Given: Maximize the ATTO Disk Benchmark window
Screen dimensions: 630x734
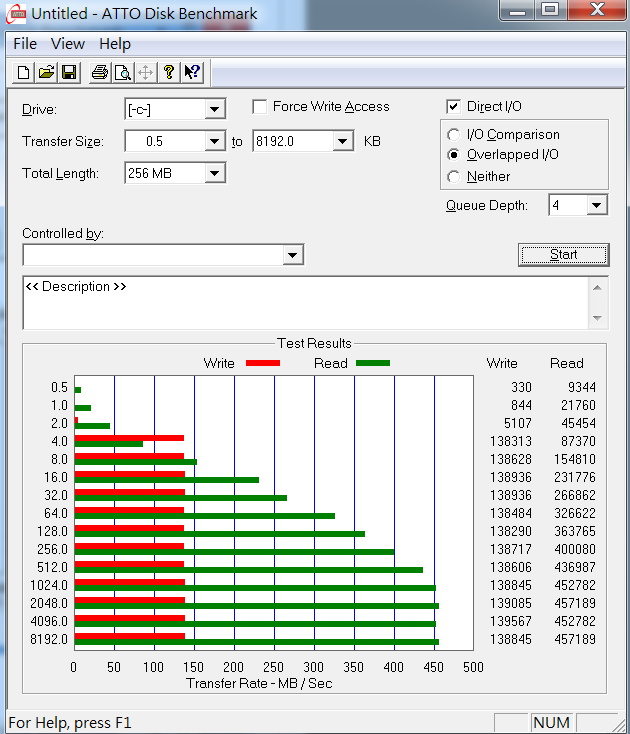Looking at the screenshot, I should pyautogui.click(x=550, y=10).
